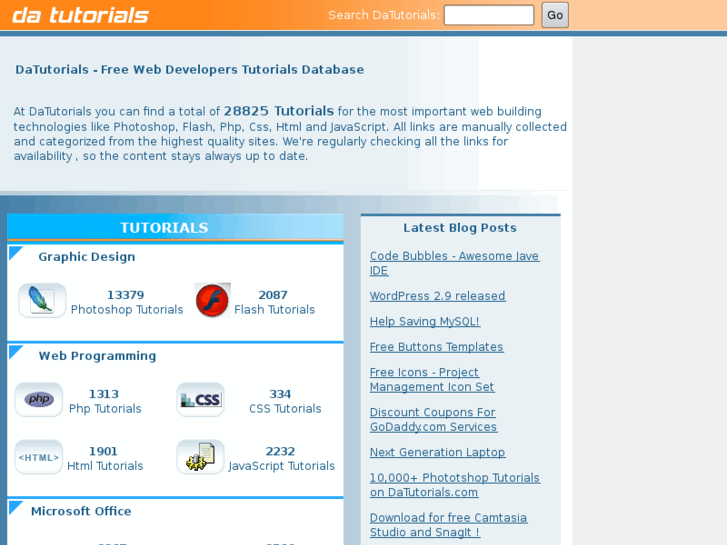Click the Graphic Design section heading

click(87, 257)
